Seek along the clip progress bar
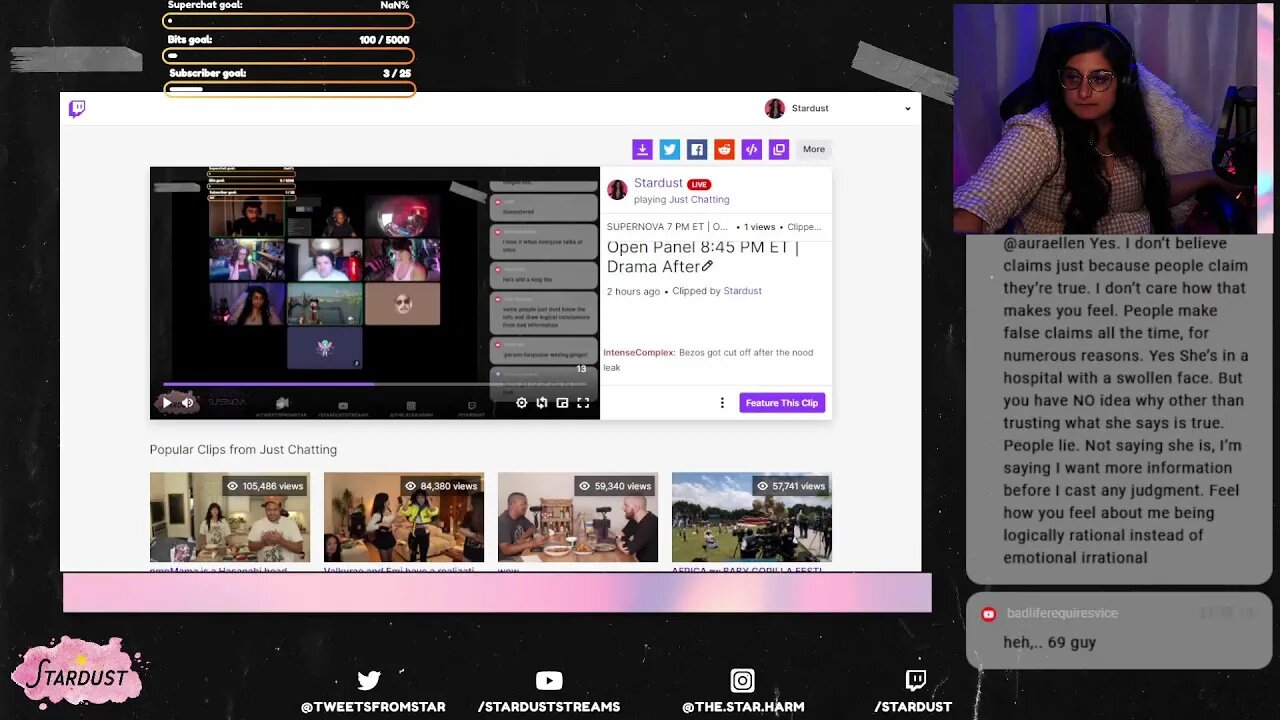This screenshot has height=720, width=1280. [374, 384]
